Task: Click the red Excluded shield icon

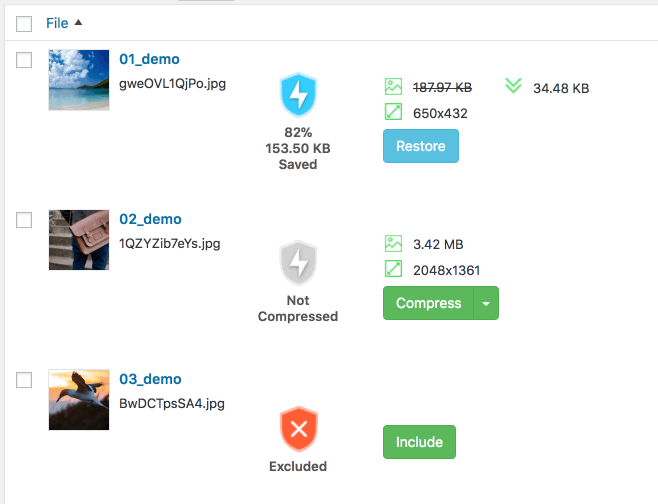Action: click(x=298, y=429)
